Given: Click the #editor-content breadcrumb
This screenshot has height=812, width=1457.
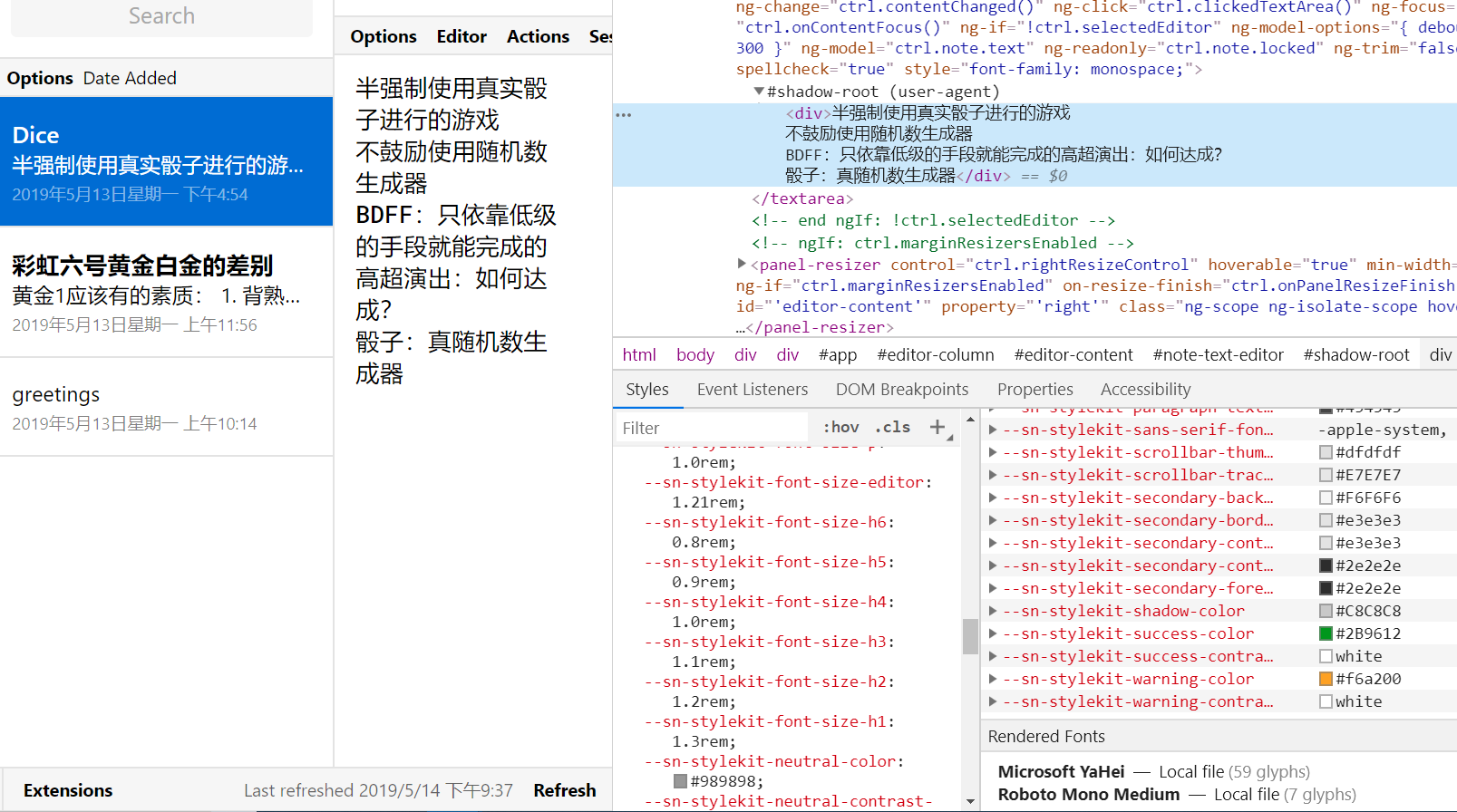Looking at the screenshot, I should click(1073, 355).
